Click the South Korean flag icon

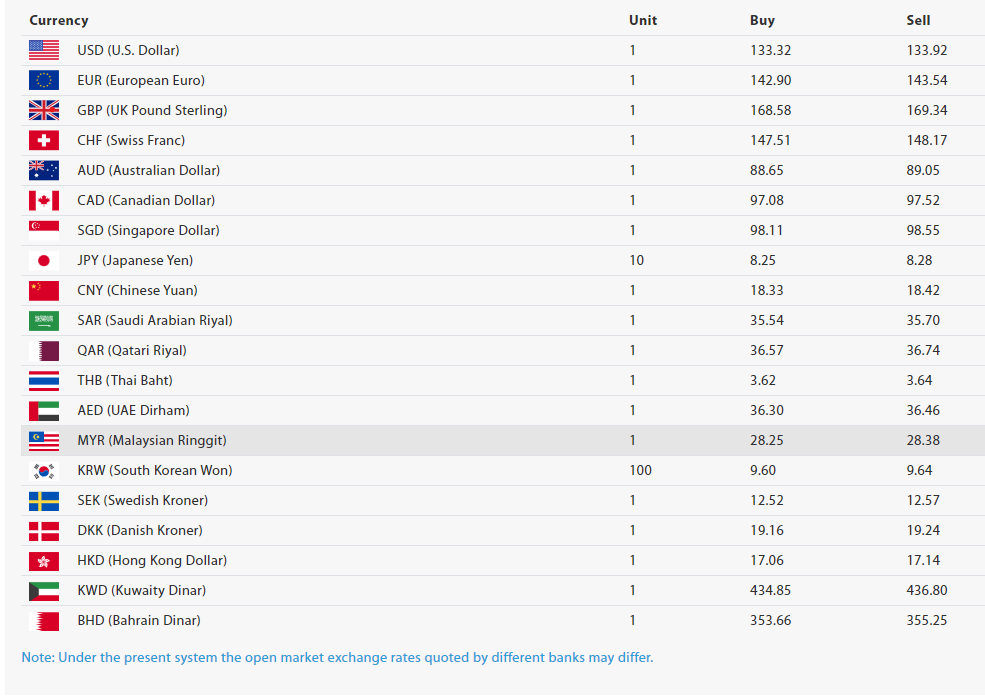click(x=44, y=470)
